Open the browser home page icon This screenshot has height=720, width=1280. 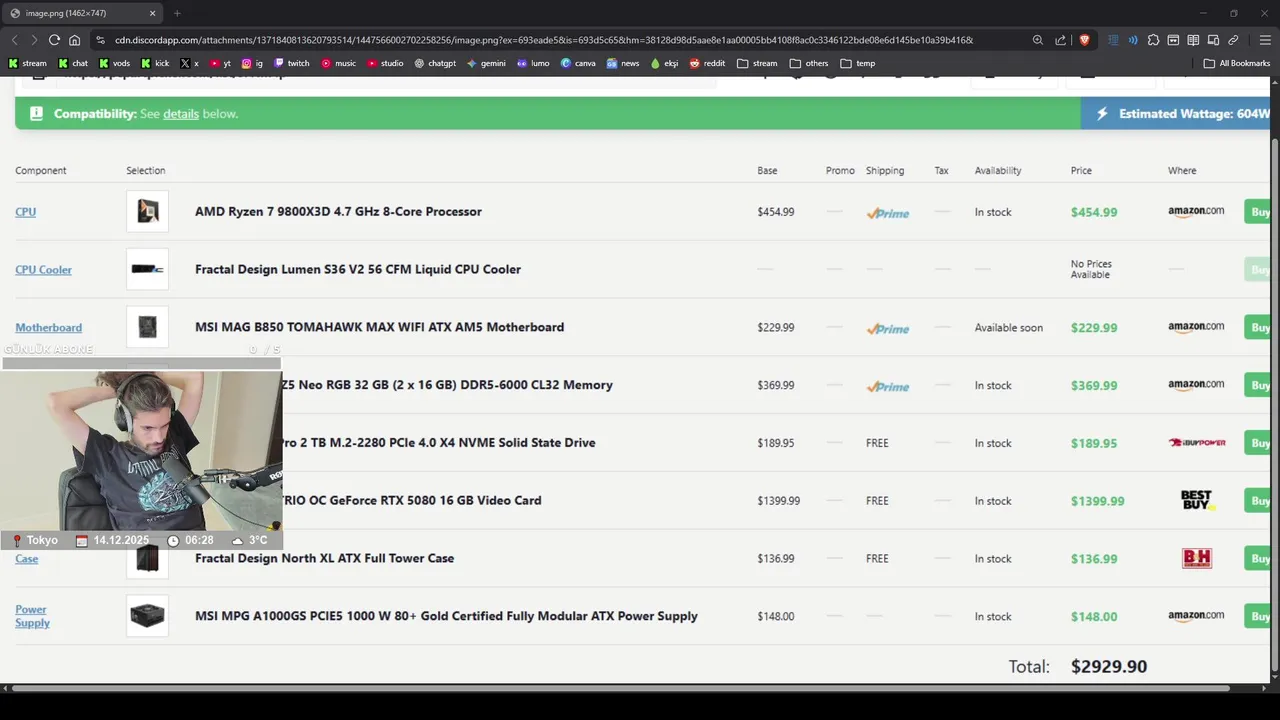tap(74, 40)
